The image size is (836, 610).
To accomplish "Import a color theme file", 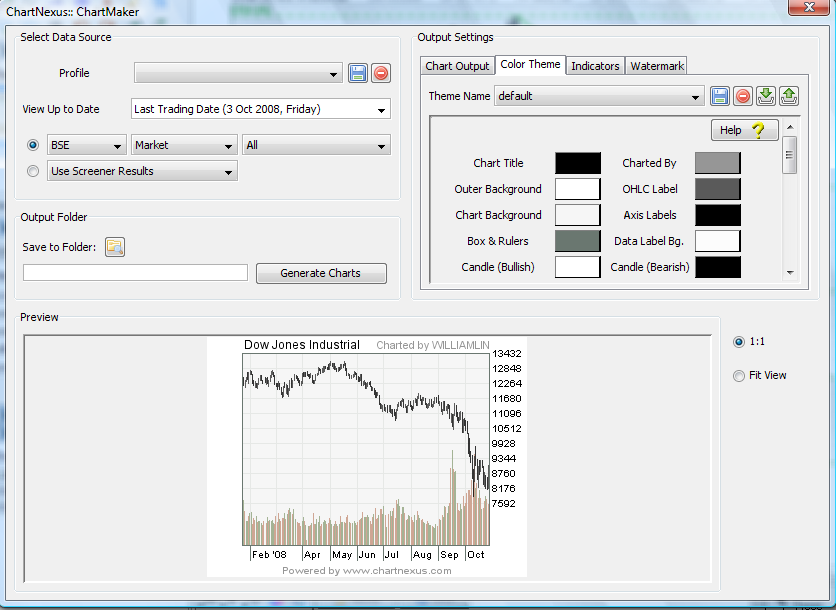I will point(766,96).
